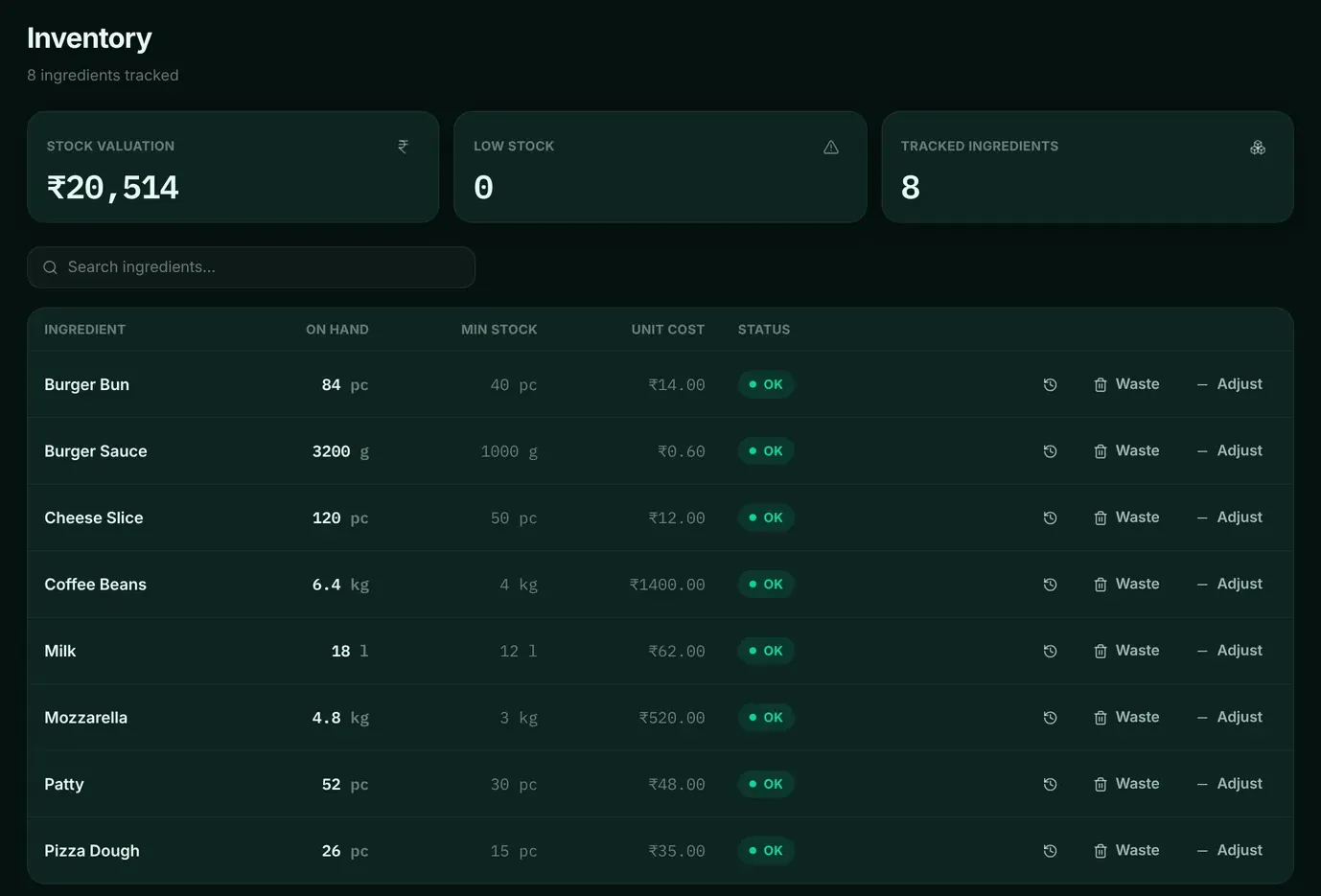Log waste for Milk
The width and height of the screenshot is (1321, 896).
1126,651
